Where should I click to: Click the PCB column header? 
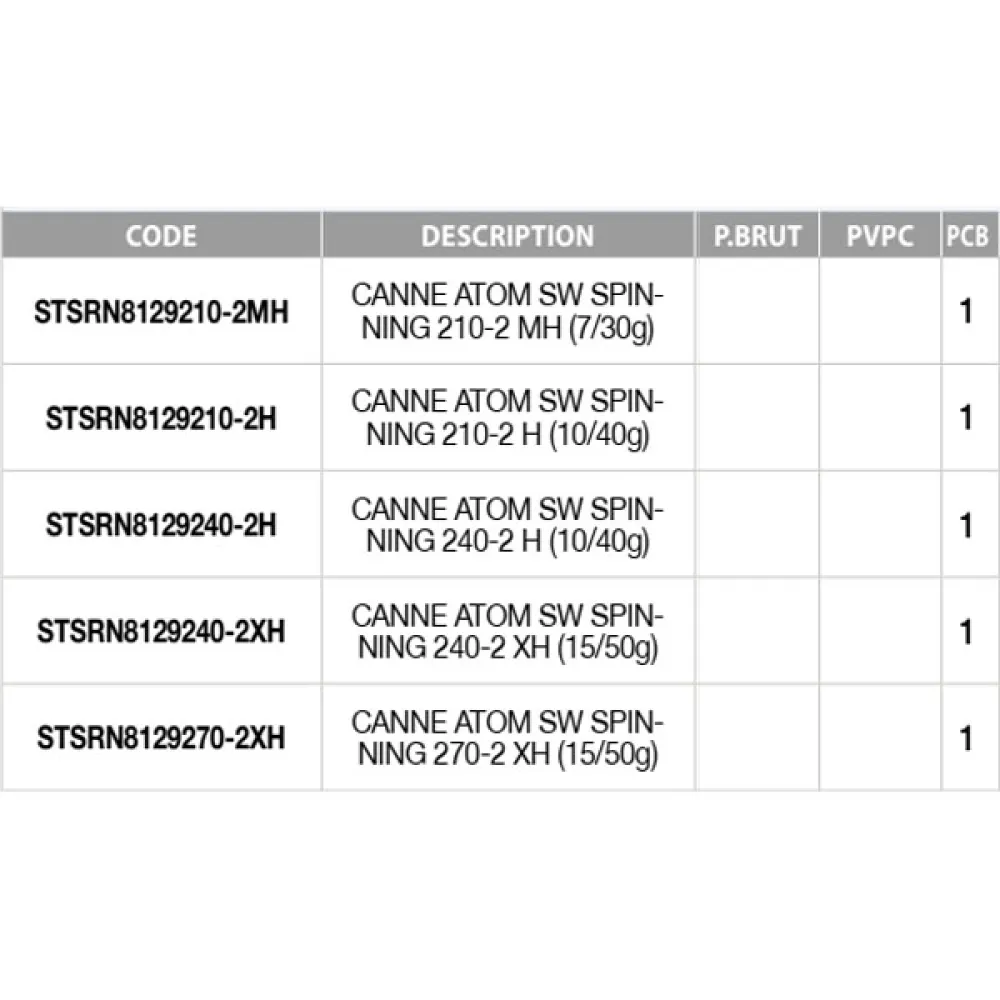[966, 236]
